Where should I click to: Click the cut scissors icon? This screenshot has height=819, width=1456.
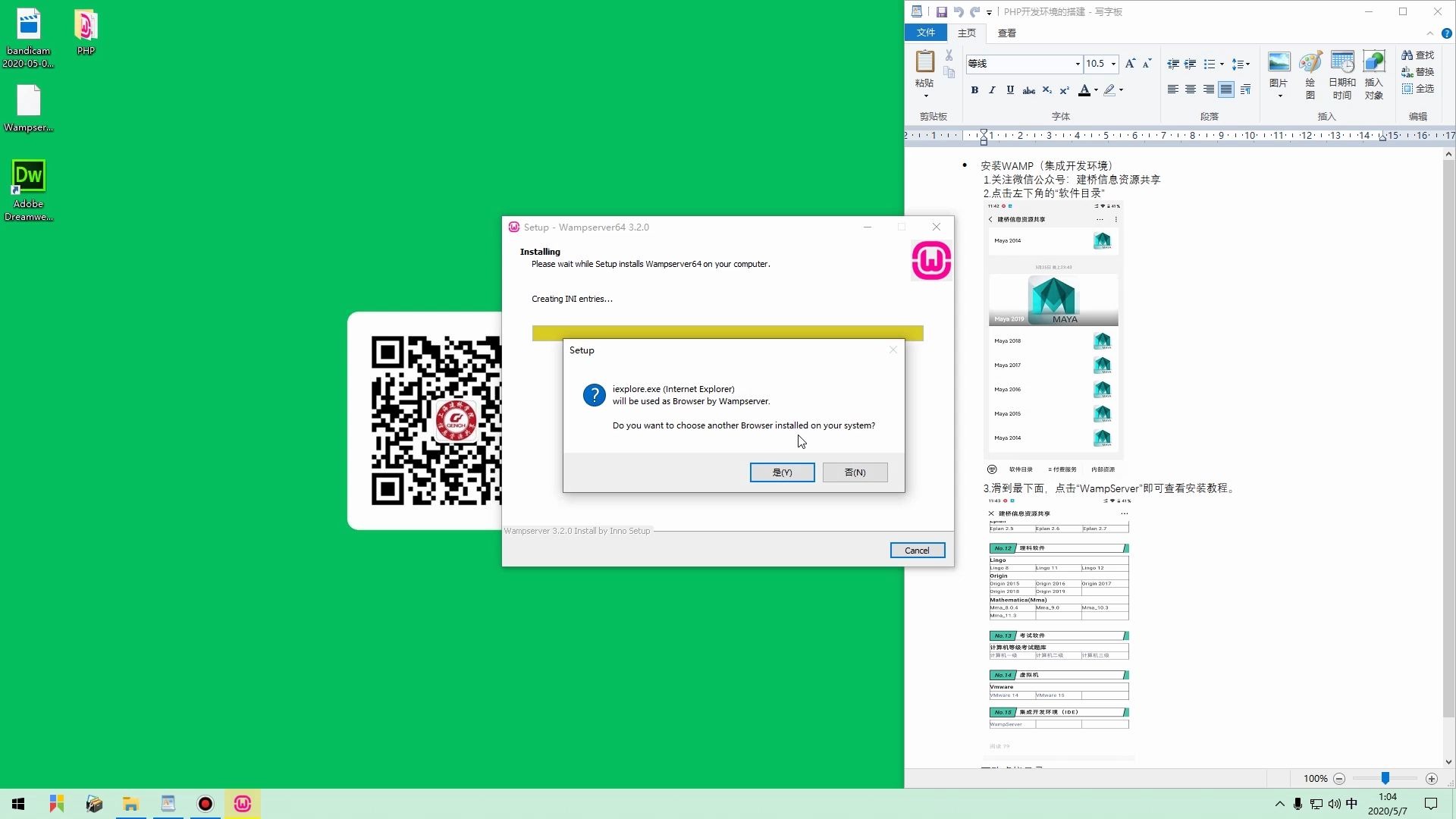click(x=949, y=55)
